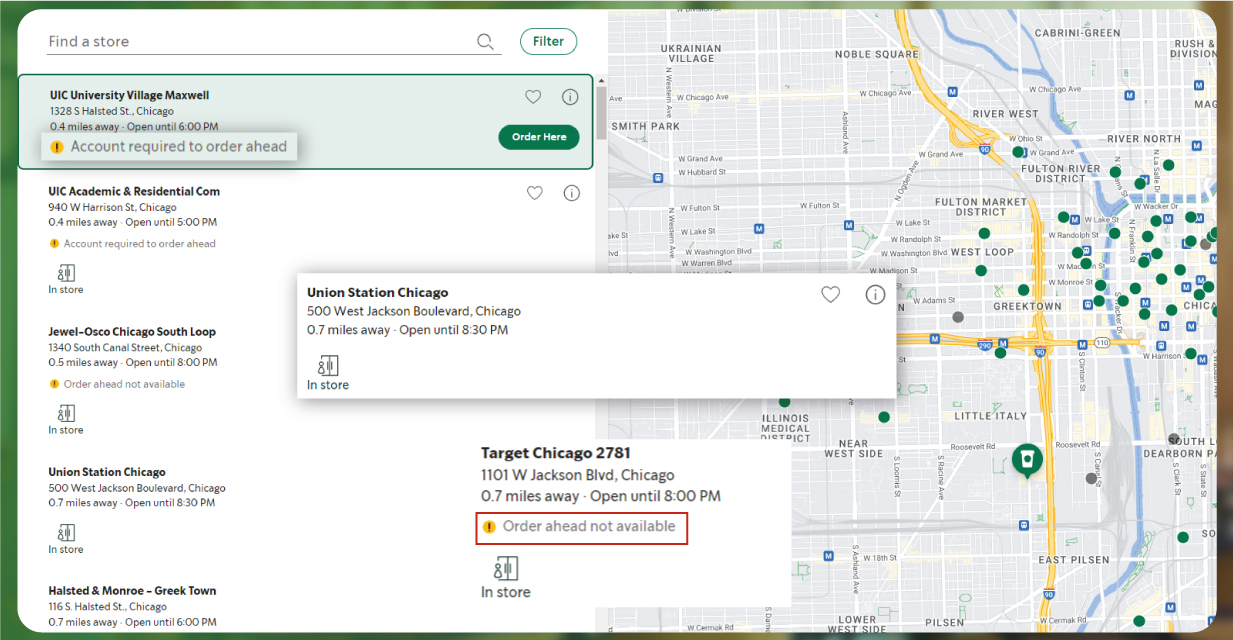Click UKRAINIAN VILLAGE label on map
The image size is (1233, 640).
pyautogui.click(x=692, y=53)
